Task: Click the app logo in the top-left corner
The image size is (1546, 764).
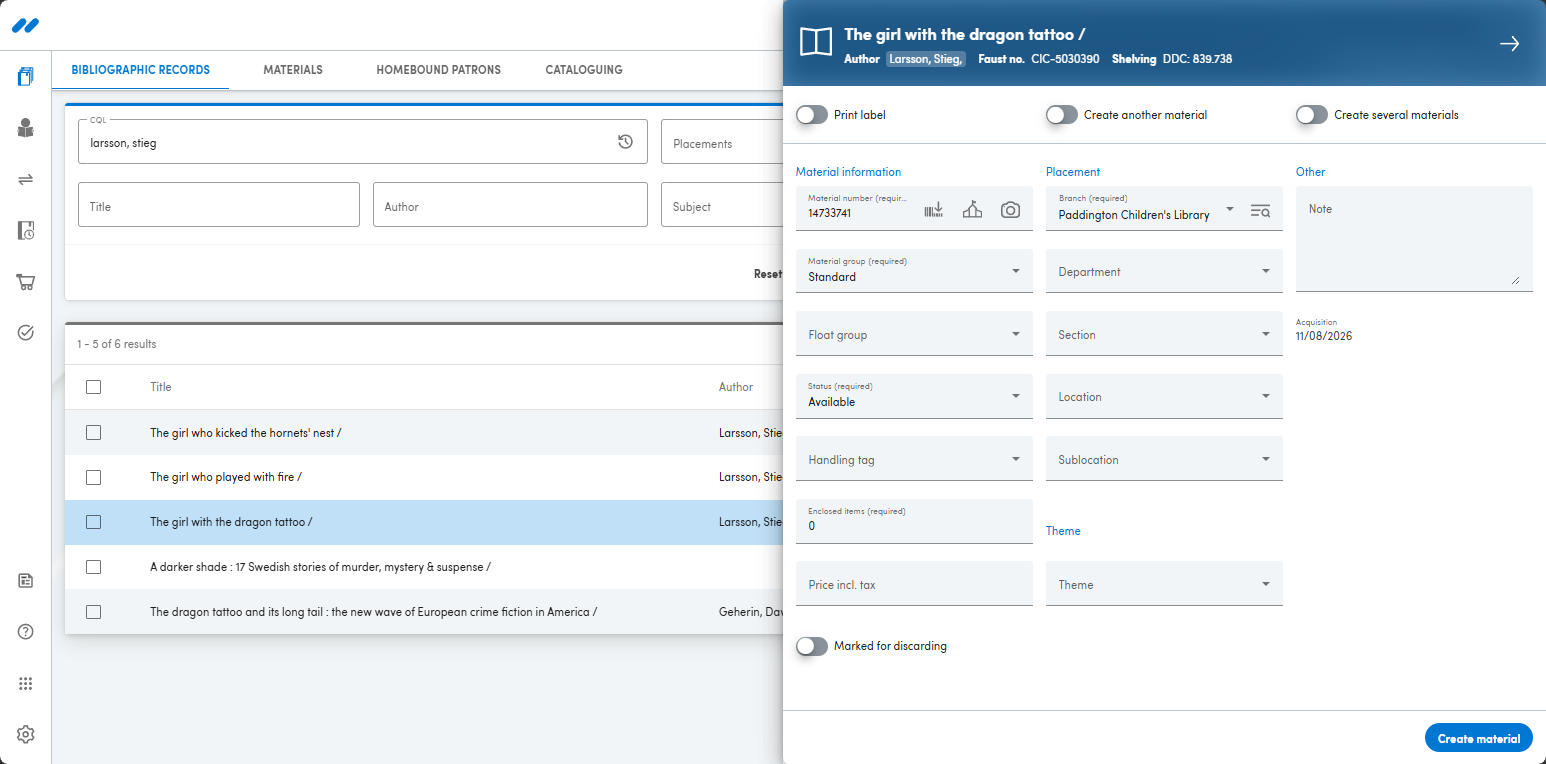Action: [x=26, y=25]
